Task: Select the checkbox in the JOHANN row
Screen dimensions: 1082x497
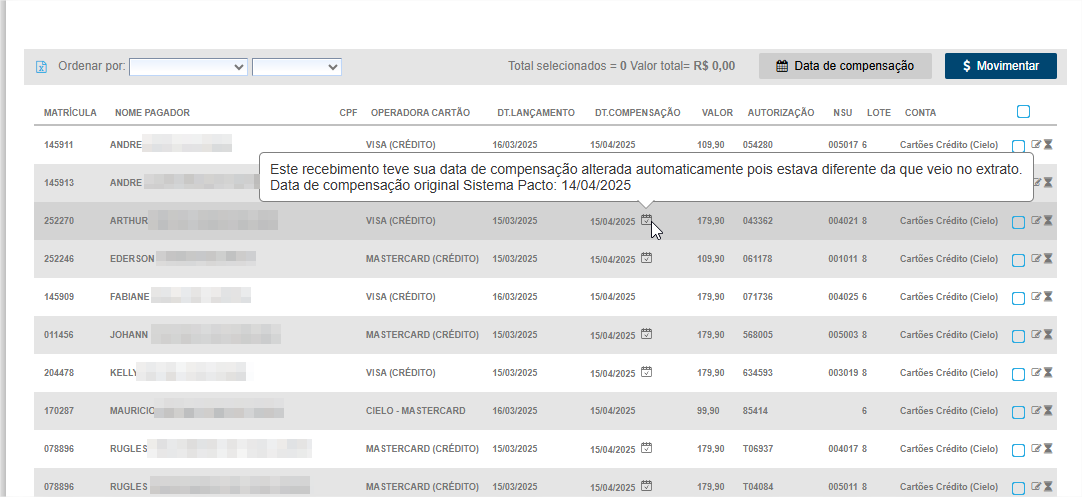Action: click(1018, 336)
